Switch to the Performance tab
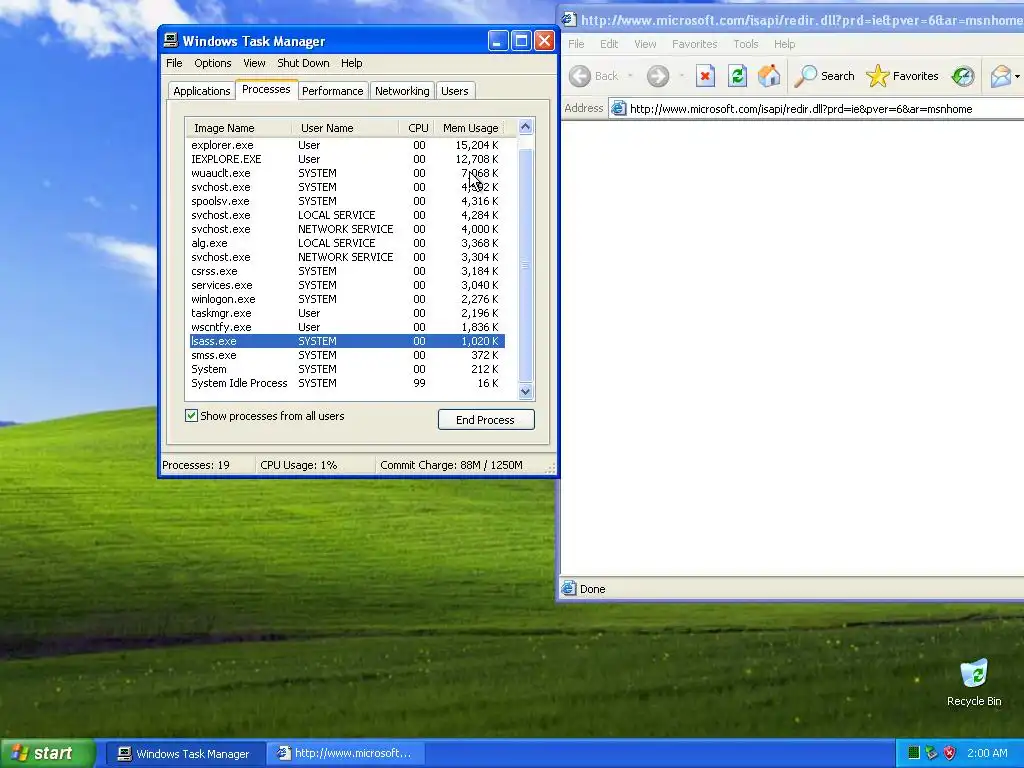The image size is (1024, 768). point(332,91)
